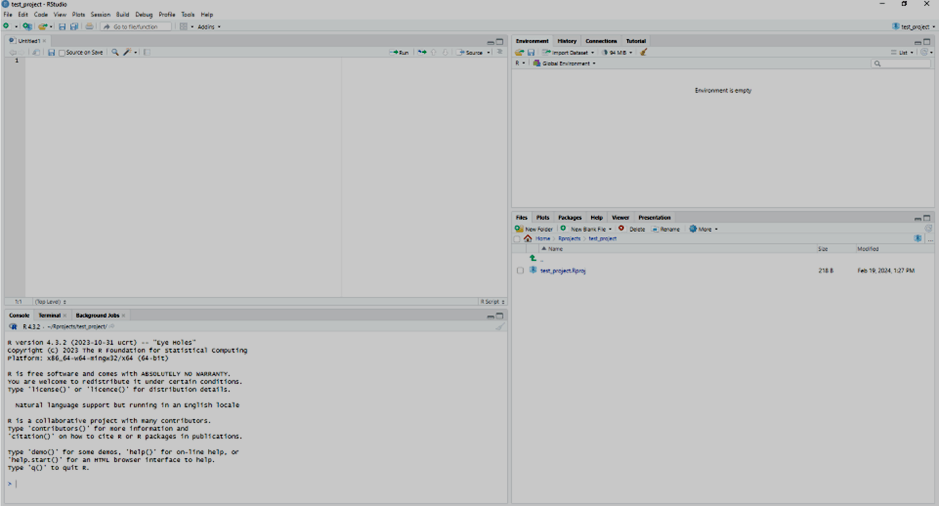This screenshot has width=939, height=506.
Task: Open the Addins dropdown
Action: (x=209, y=27)
